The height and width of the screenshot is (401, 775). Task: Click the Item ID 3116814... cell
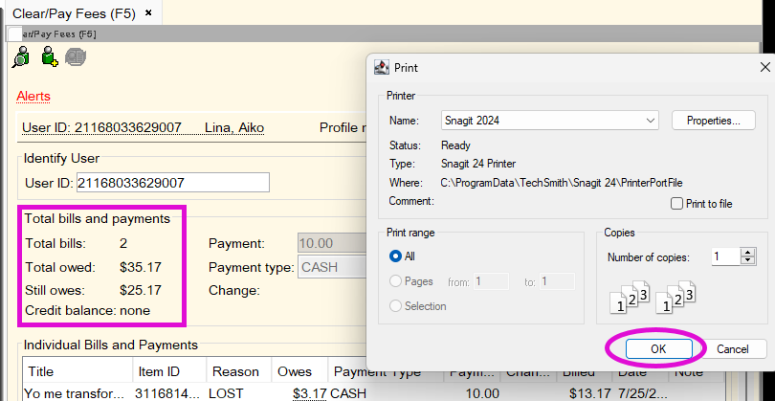click(168, 393)
